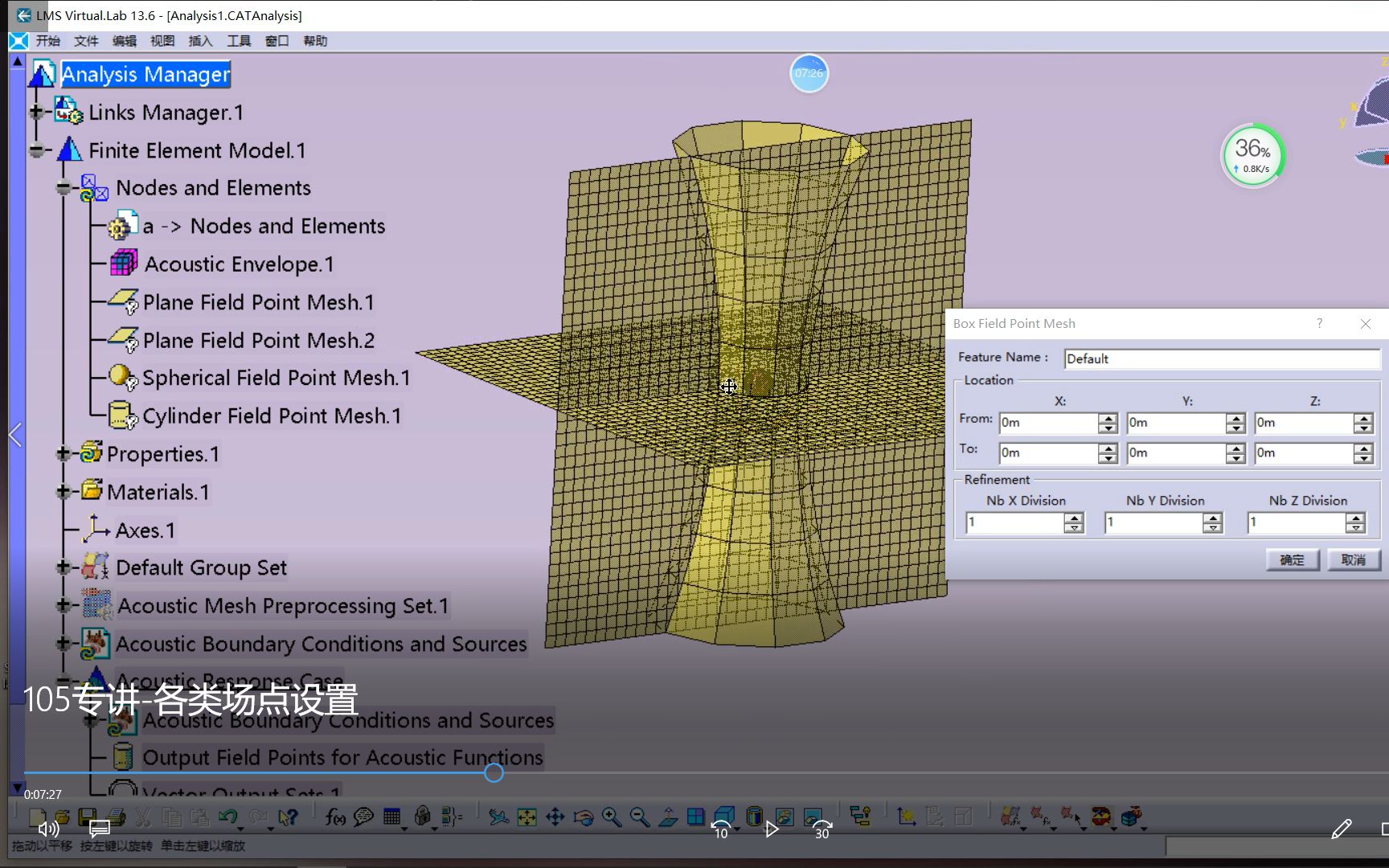Expand the Materials.1 tree node
This screenshot has width=1389, height=868.
click(x=63, y=492)
